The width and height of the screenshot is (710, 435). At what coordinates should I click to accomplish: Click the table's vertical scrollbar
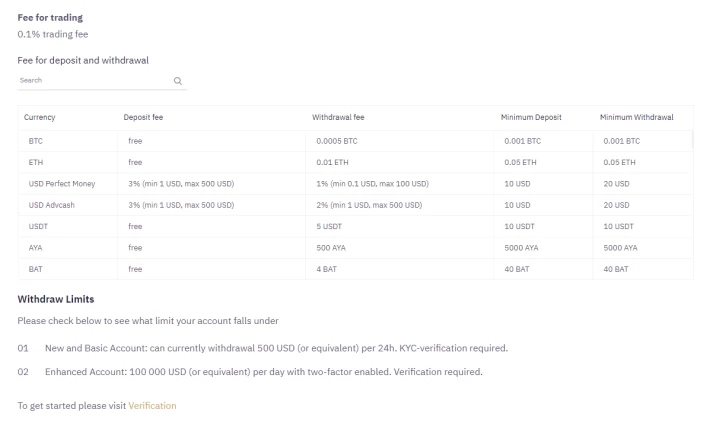(x=692, y=140)
